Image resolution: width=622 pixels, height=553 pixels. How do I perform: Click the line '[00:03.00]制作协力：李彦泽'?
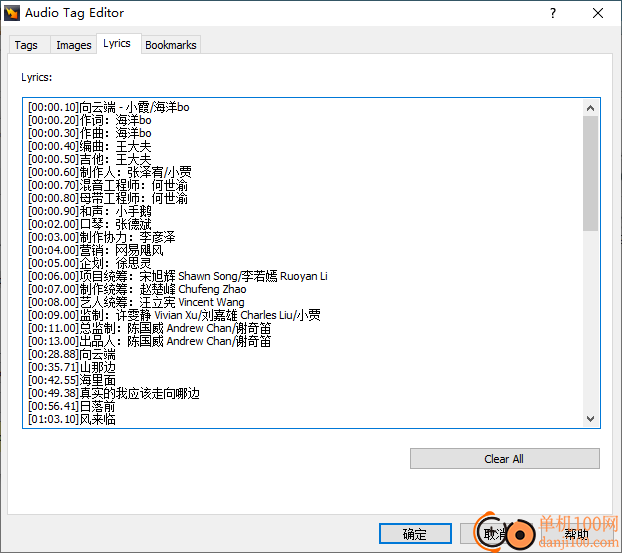[x=102, y=237]
